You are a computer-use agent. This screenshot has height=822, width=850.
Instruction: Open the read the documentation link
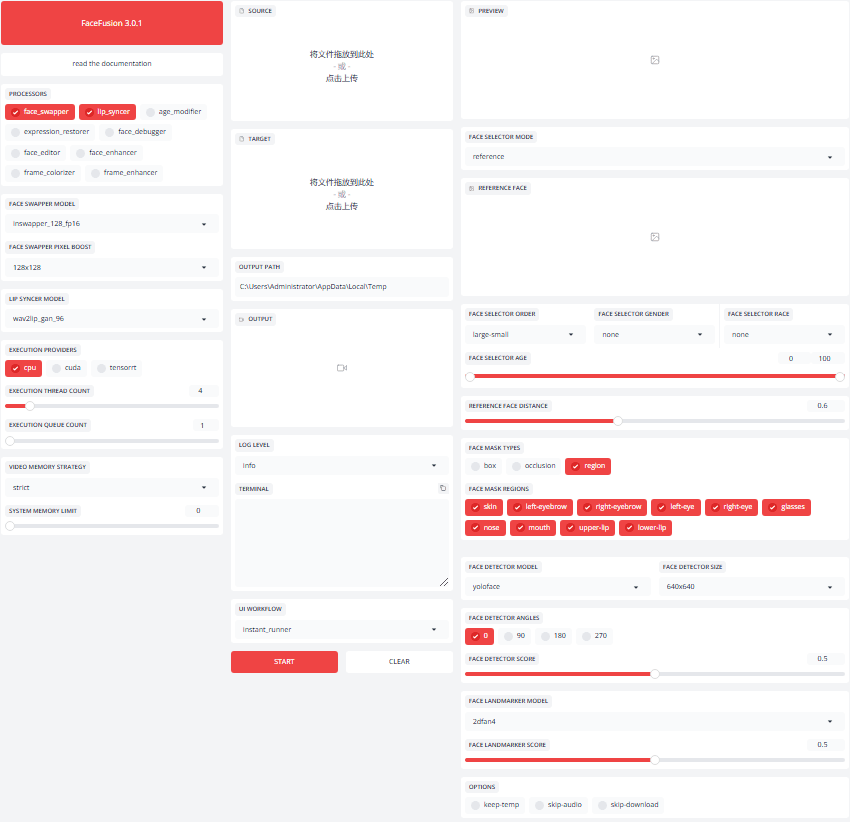point(112,64)
